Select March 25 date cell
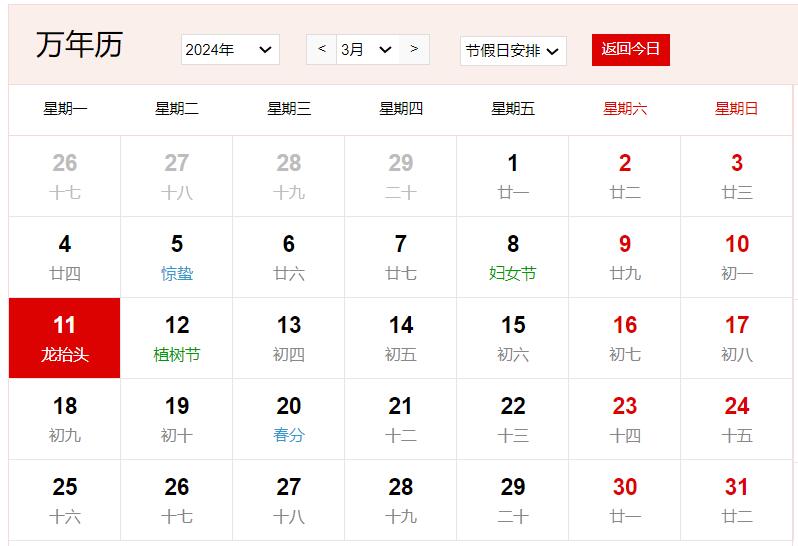The width and height of the screenshot is (798, 546). click(65, 500)
